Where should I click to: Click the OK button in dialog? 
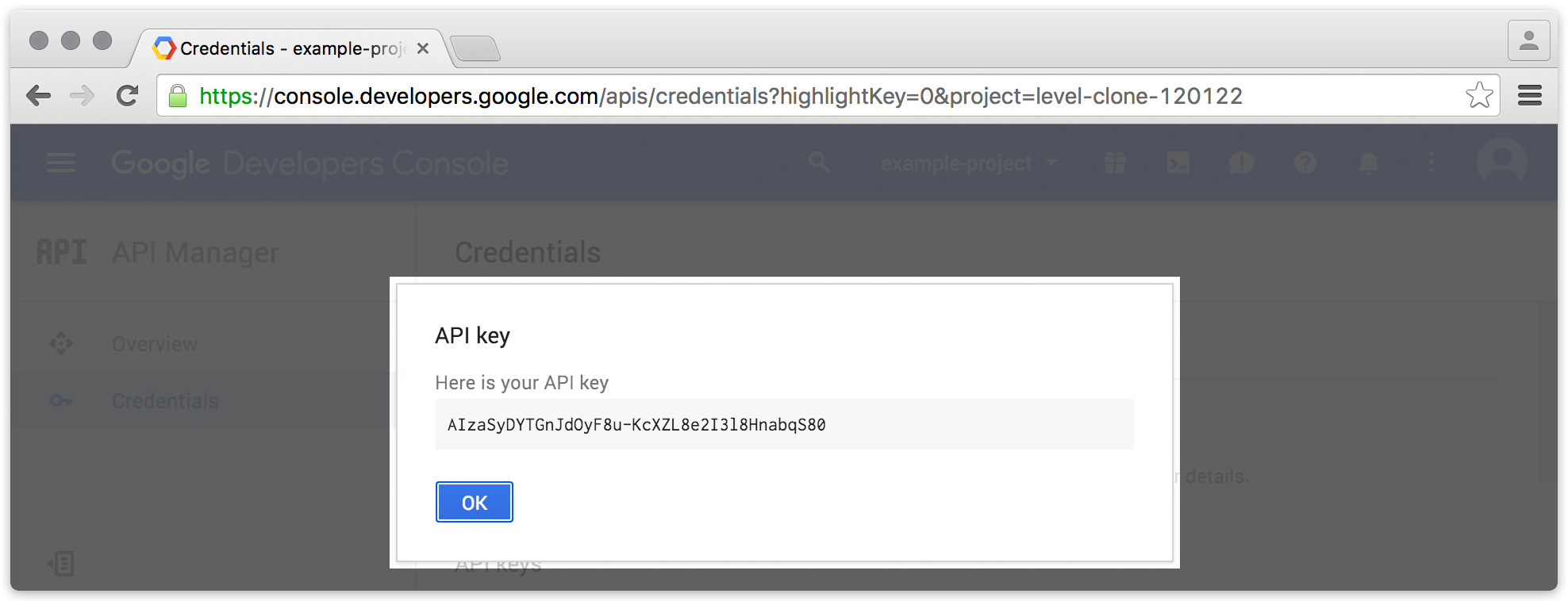point(474,502)
